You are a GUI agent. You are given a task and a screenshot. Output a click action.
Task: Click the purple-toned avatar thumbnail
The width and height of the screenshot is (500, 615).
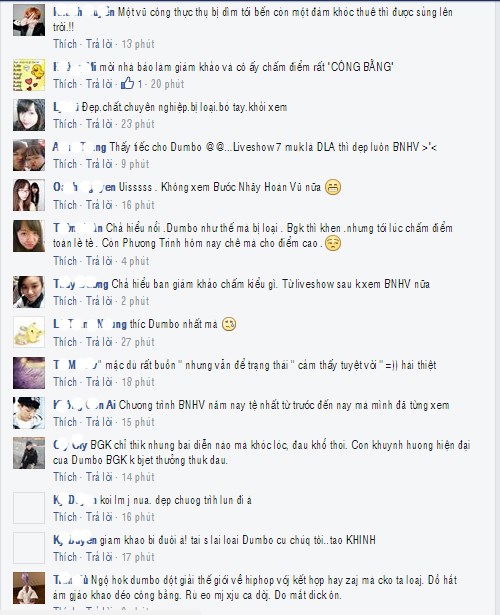coord(29,373)
